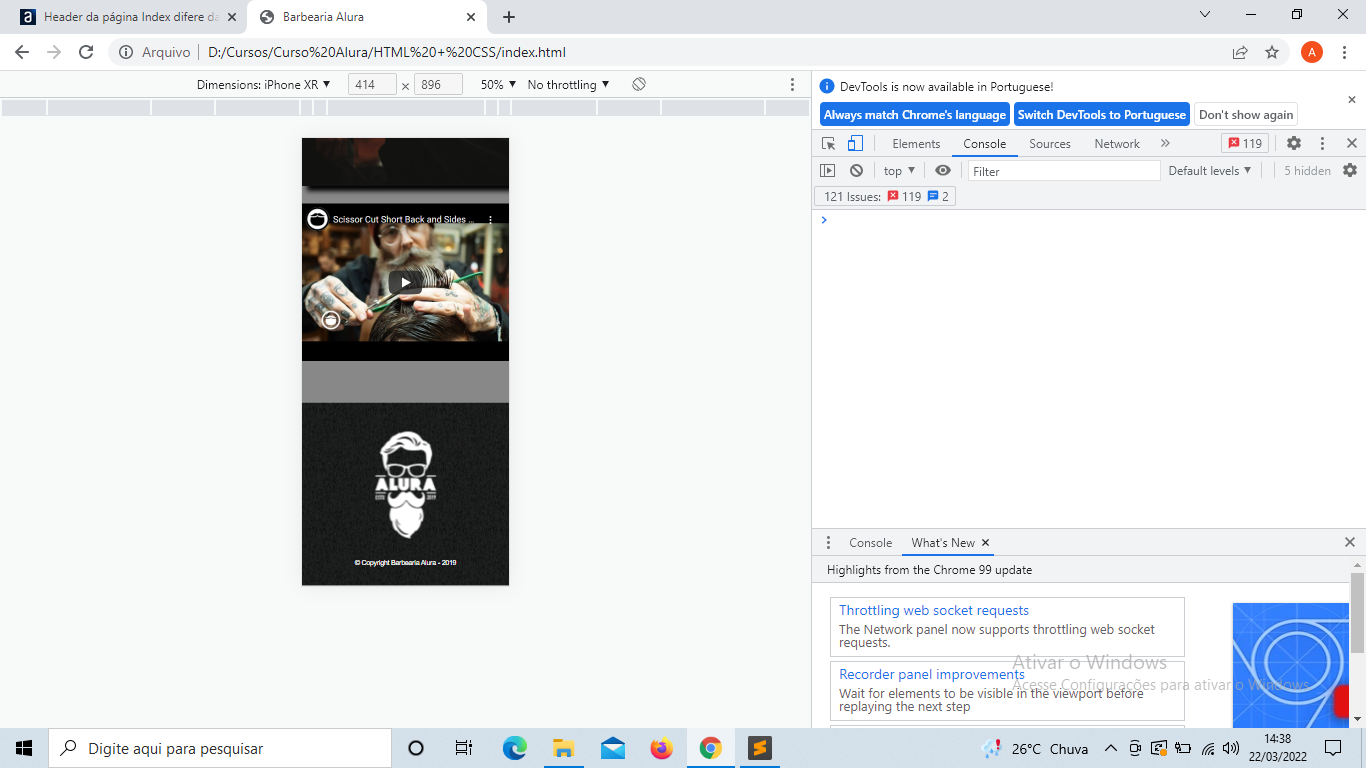Focus the console Filter field
Screen dimensions: 1366x768
[1064, 171]
